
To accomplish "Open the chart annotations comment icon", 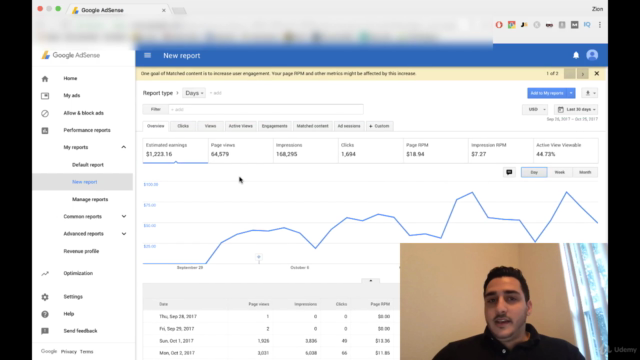I will click(x=509, y=172).
